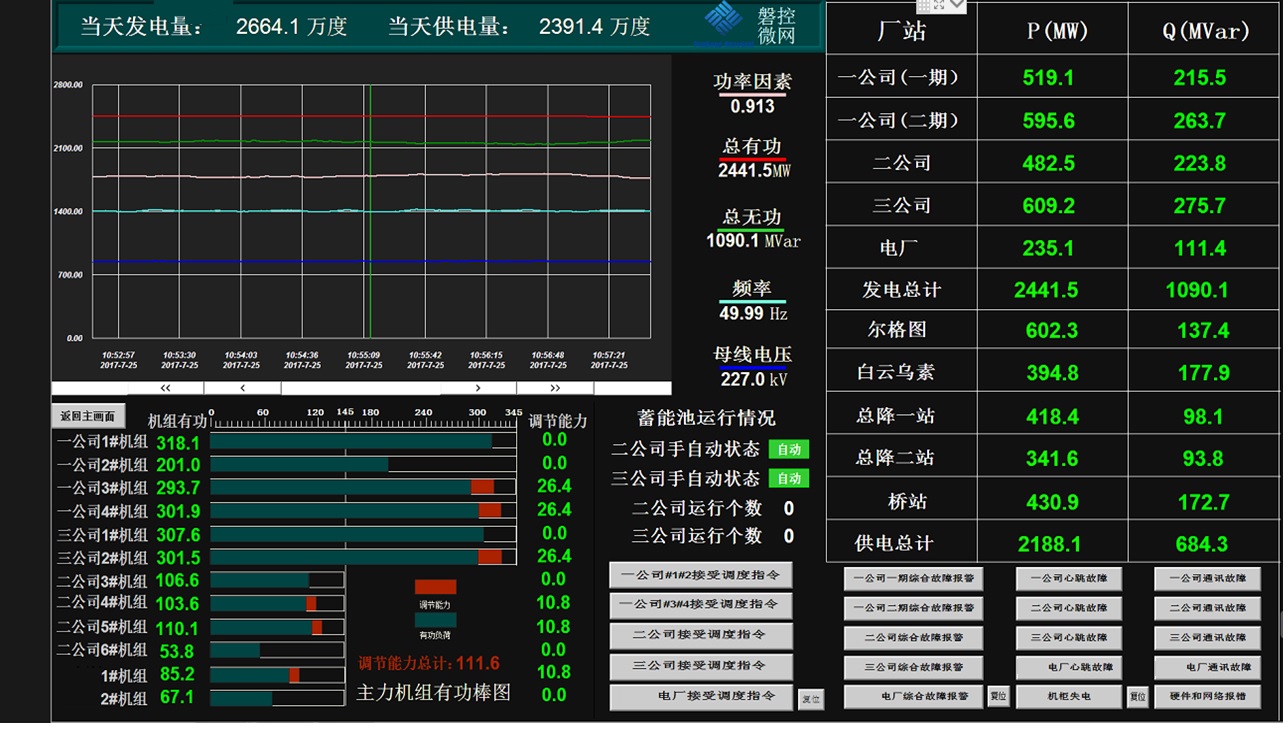
Task: Click 三公司通讯故障 button
Action: coord(1207,637)
